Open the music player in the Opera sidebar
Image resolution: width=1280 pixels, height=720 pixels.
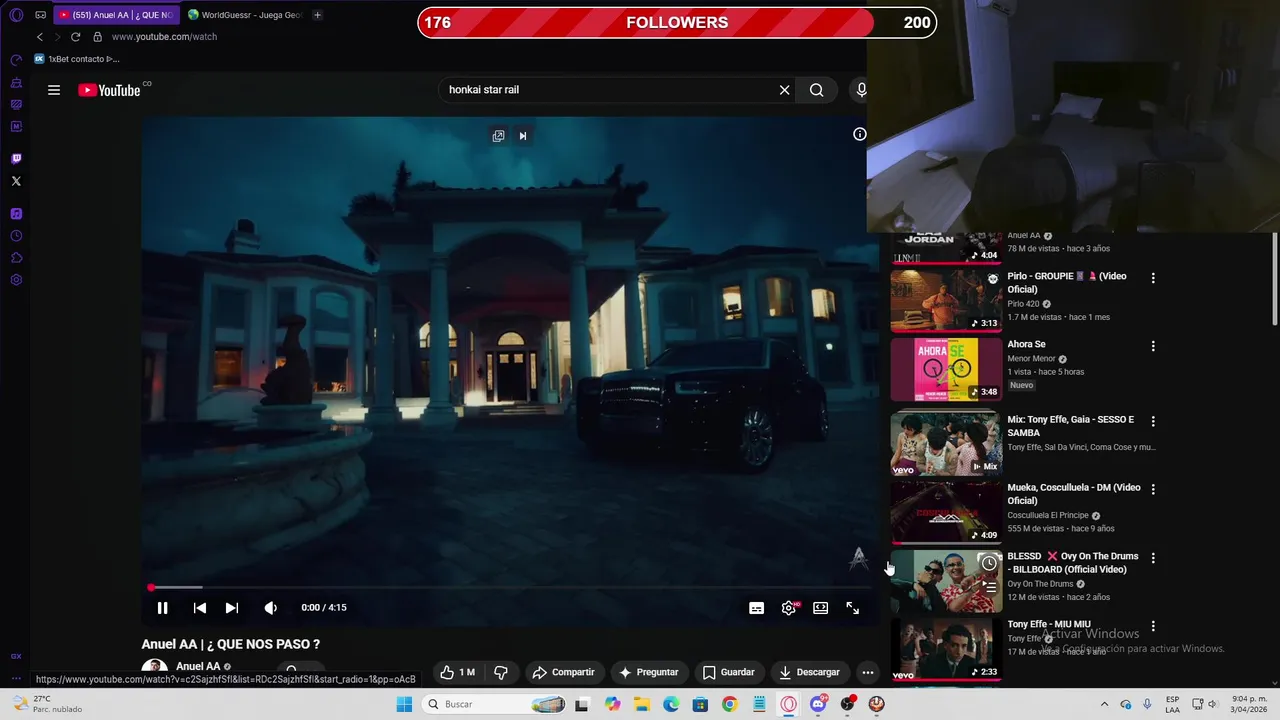[16, 214]
